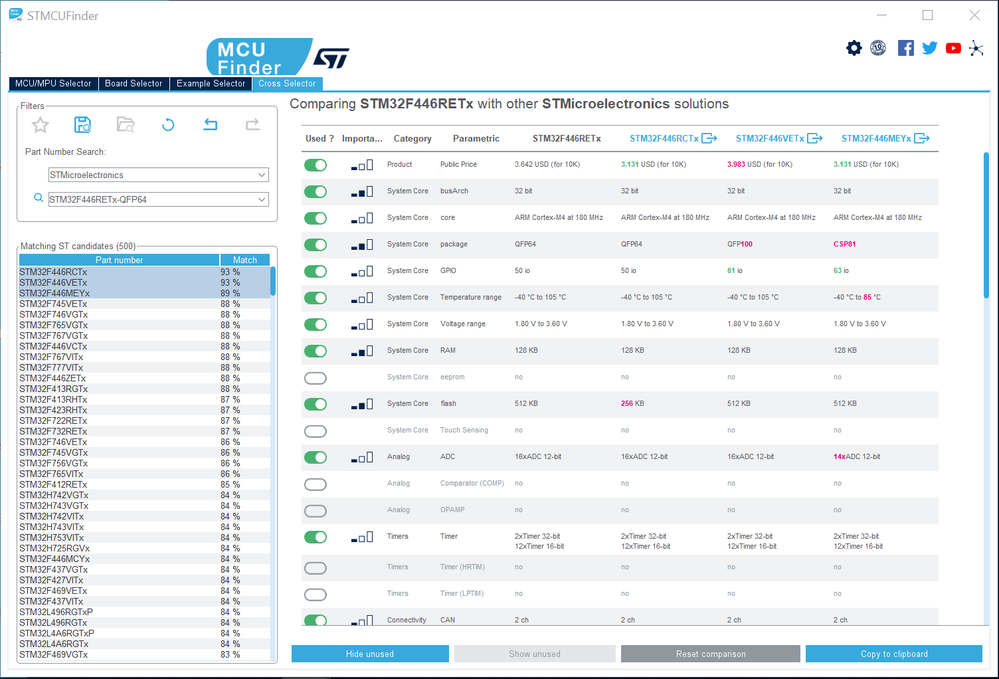Set importance level icon for Public Price row

tap(362, 166)
